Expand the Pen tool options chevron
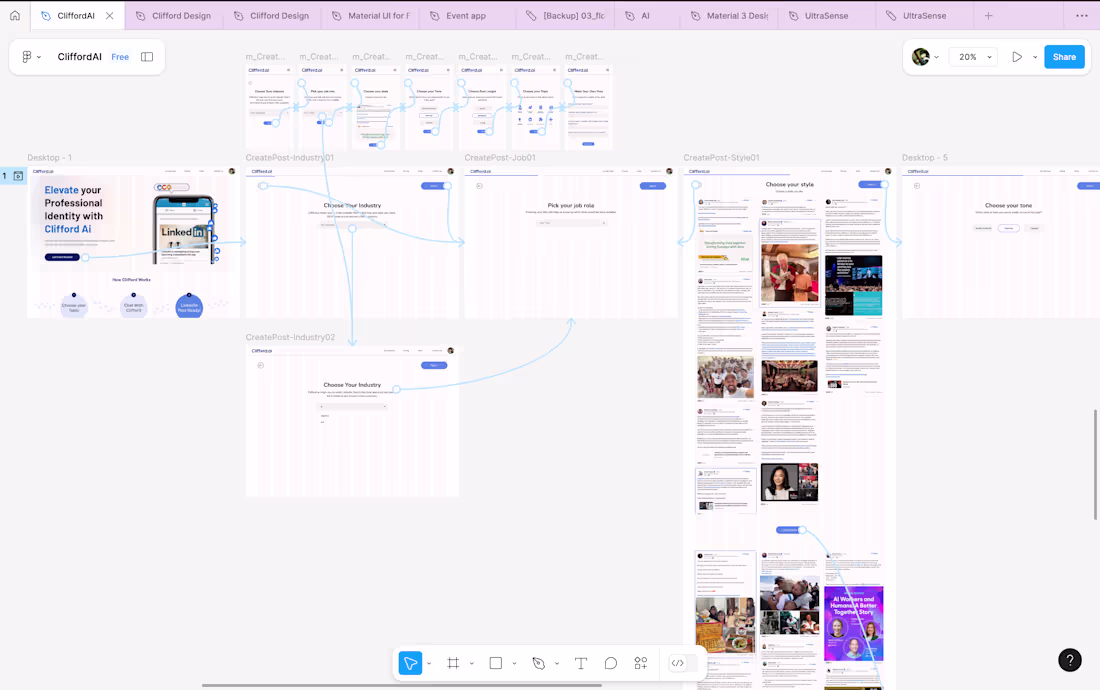The image size is (1100, 690). pyautogui.click(x=557, y=663)
